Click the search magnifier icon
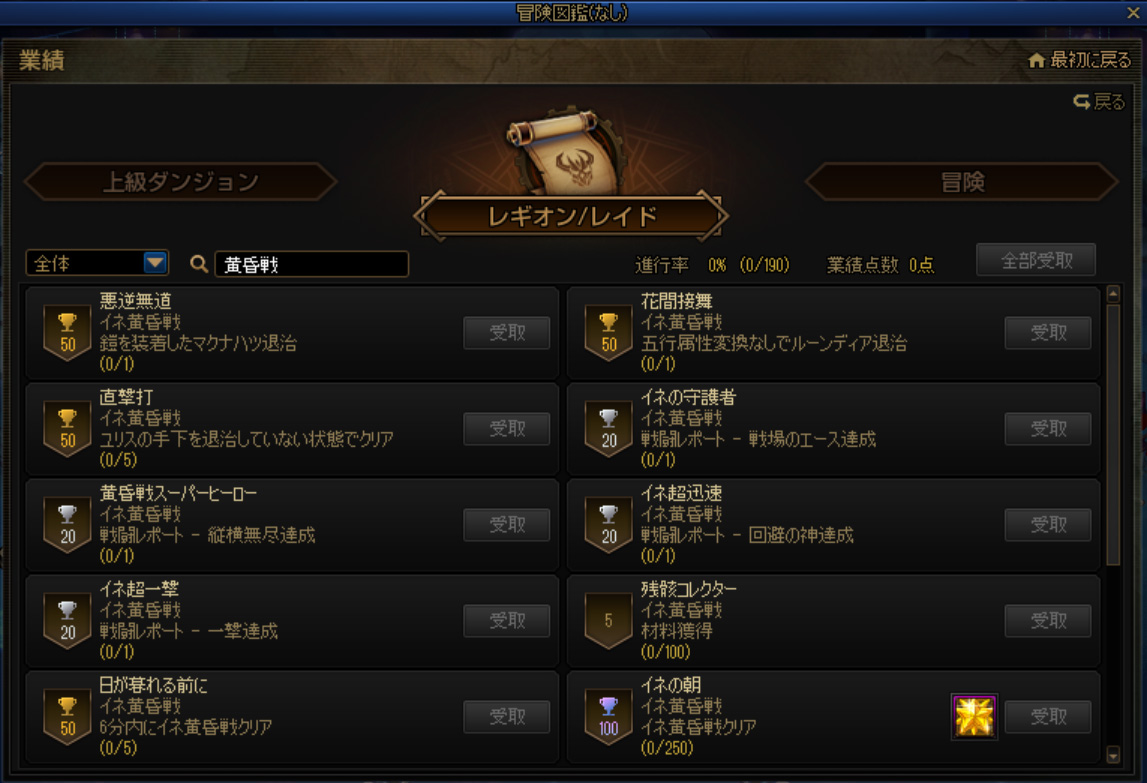 [x=198, y=263]
